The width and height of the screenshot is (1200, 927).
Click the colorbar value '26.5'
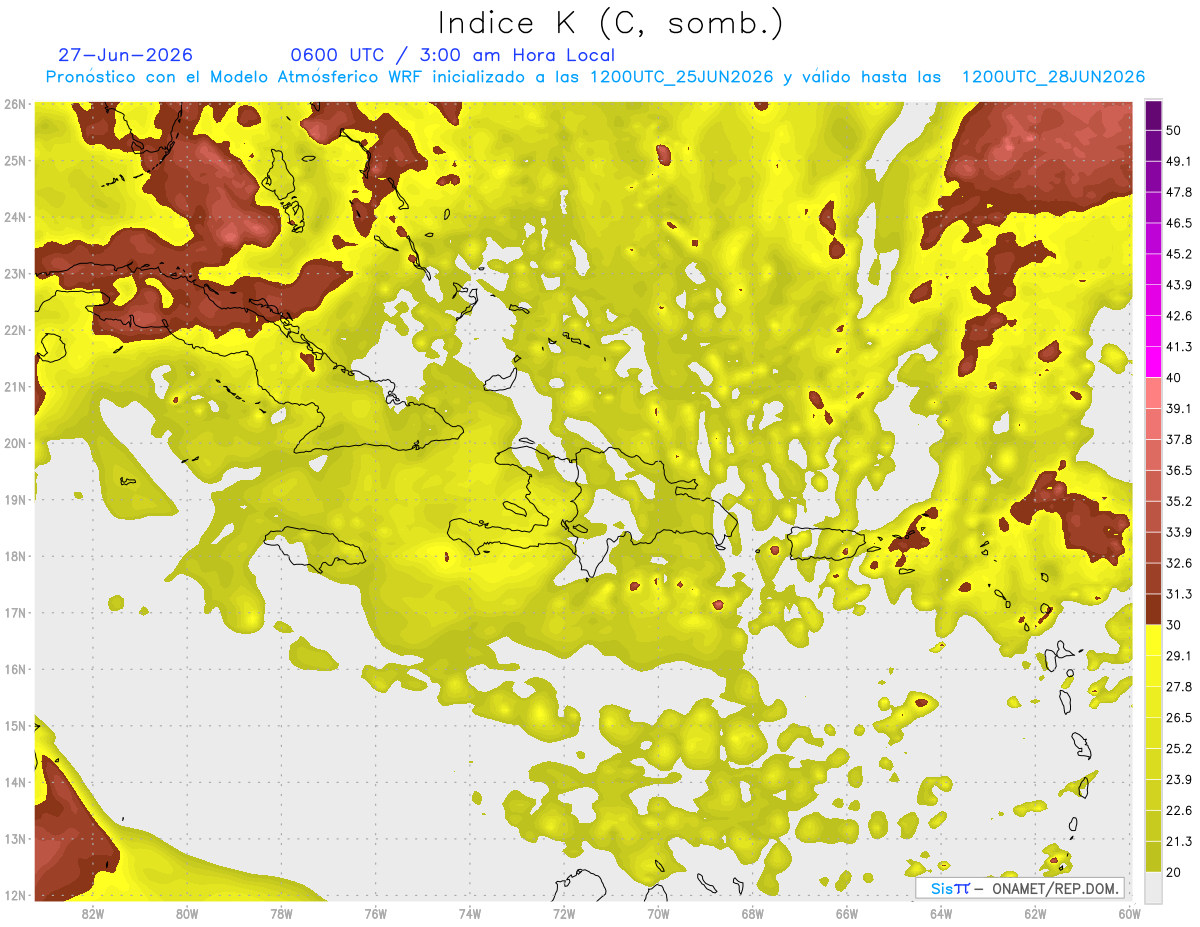point(1178,718)
